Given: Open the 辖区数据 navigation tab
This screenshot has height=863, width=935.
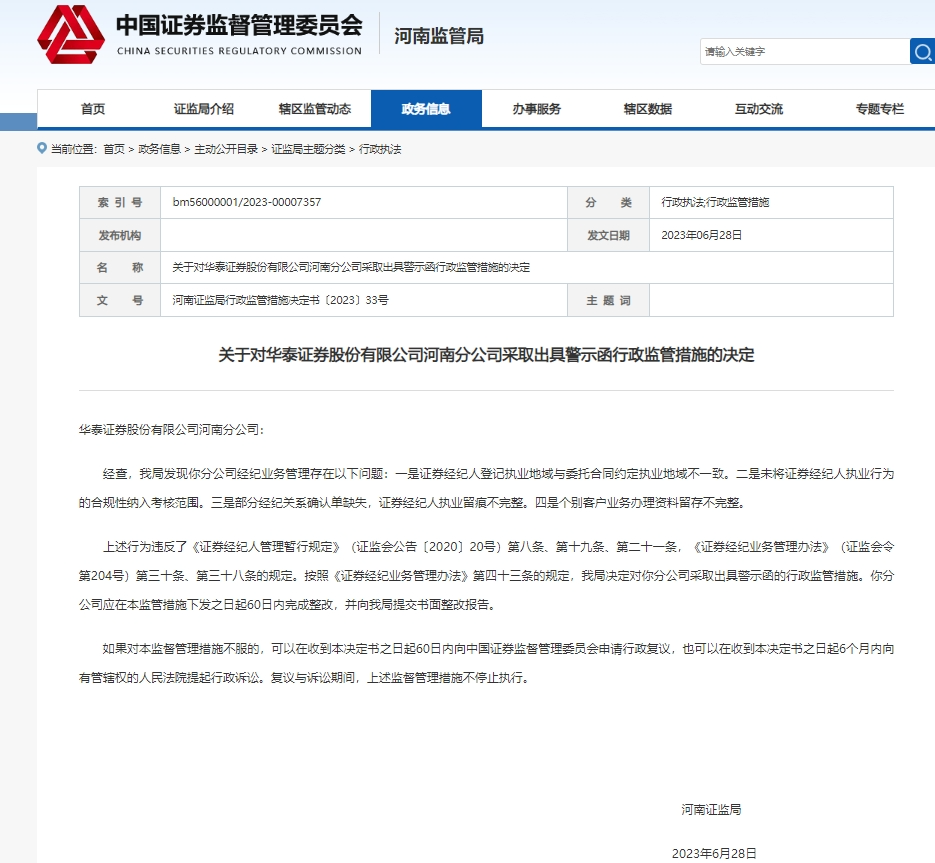Looking at the screenshot, I should 648,109.
